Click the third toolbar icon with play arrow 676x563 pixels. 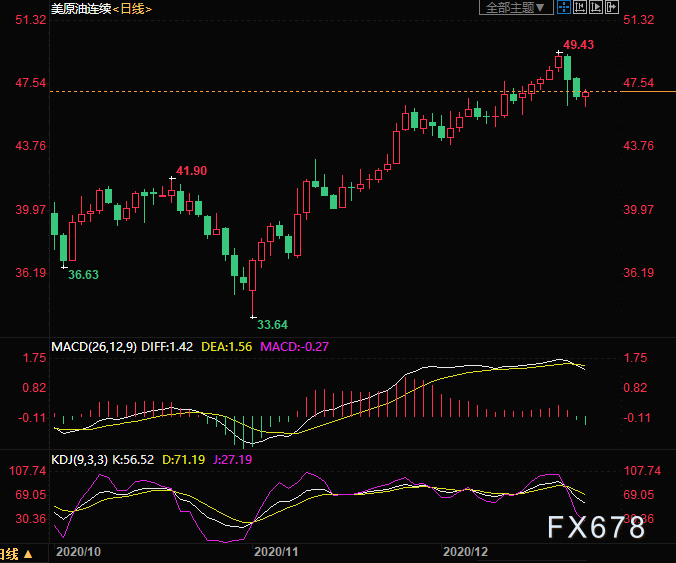tap(599, 8)
